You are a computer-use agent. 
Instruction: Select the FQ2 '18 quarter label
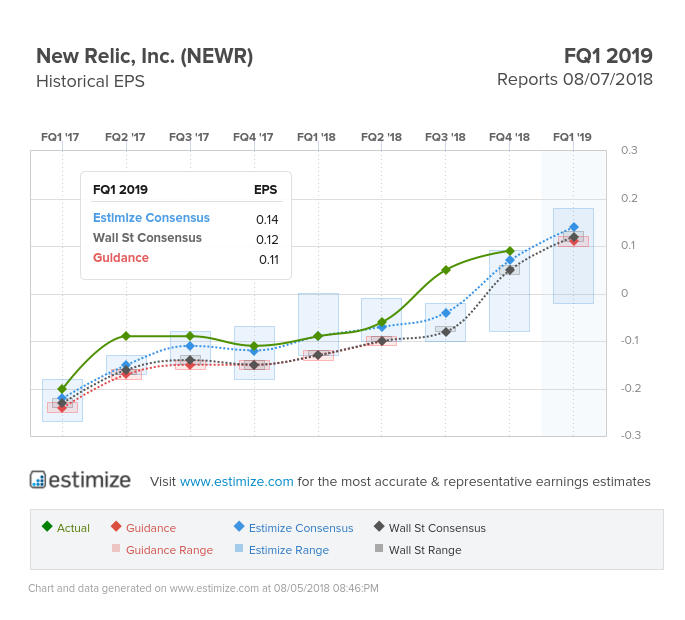tap(381, 137)
